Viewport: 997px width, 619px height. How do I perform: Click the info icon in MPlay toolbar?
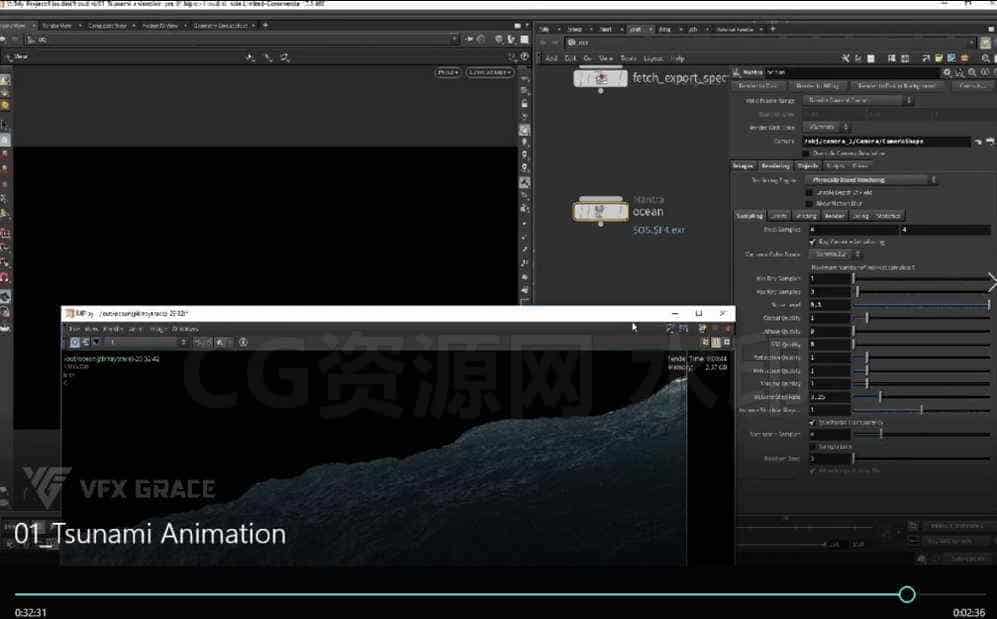click(x=243, y=342)
